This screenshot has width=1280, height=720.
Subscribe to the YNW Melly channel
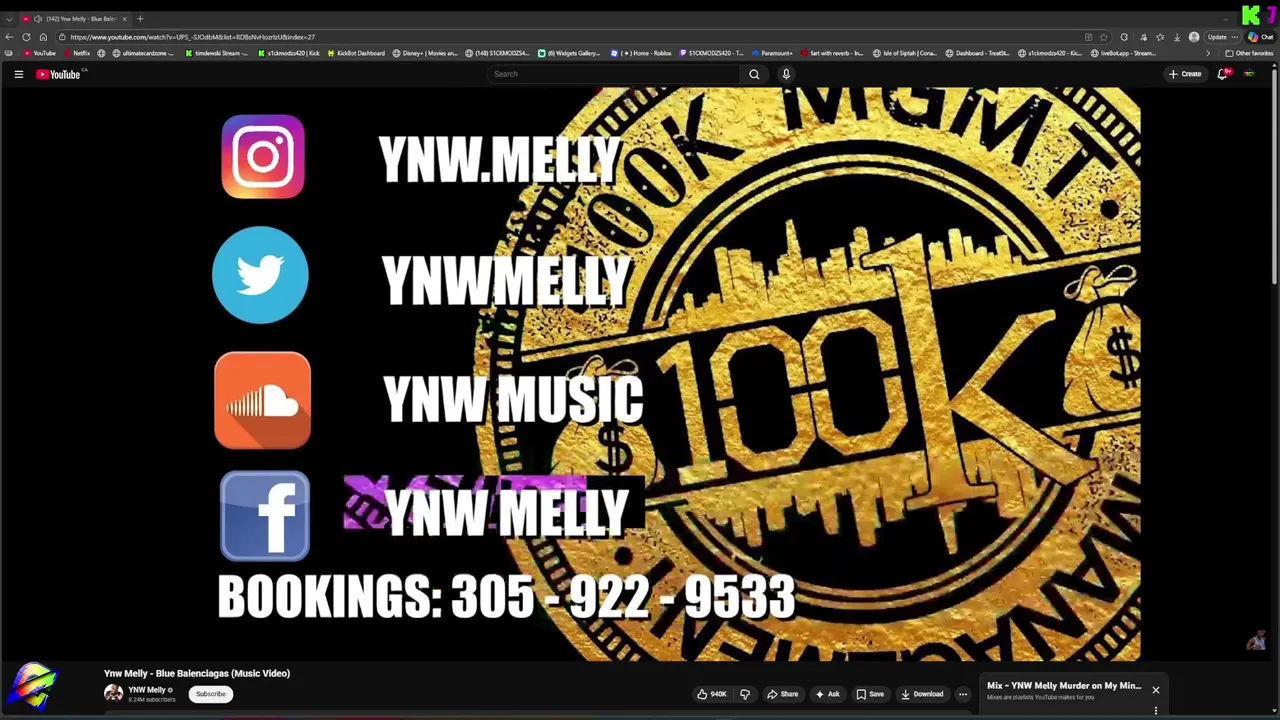[x=210, y=694]
